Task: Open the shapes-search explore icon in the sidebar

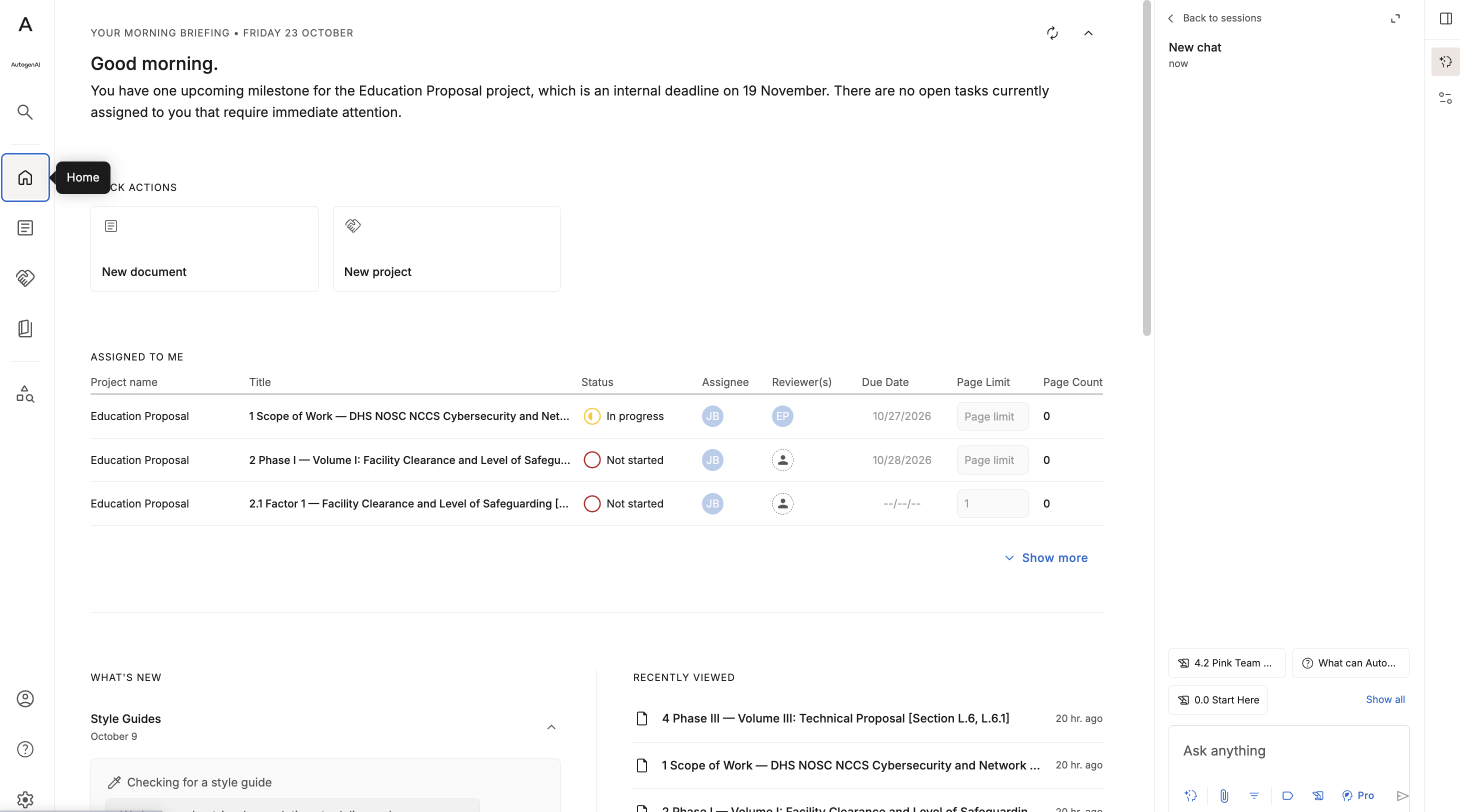Action: pos(25,394)
